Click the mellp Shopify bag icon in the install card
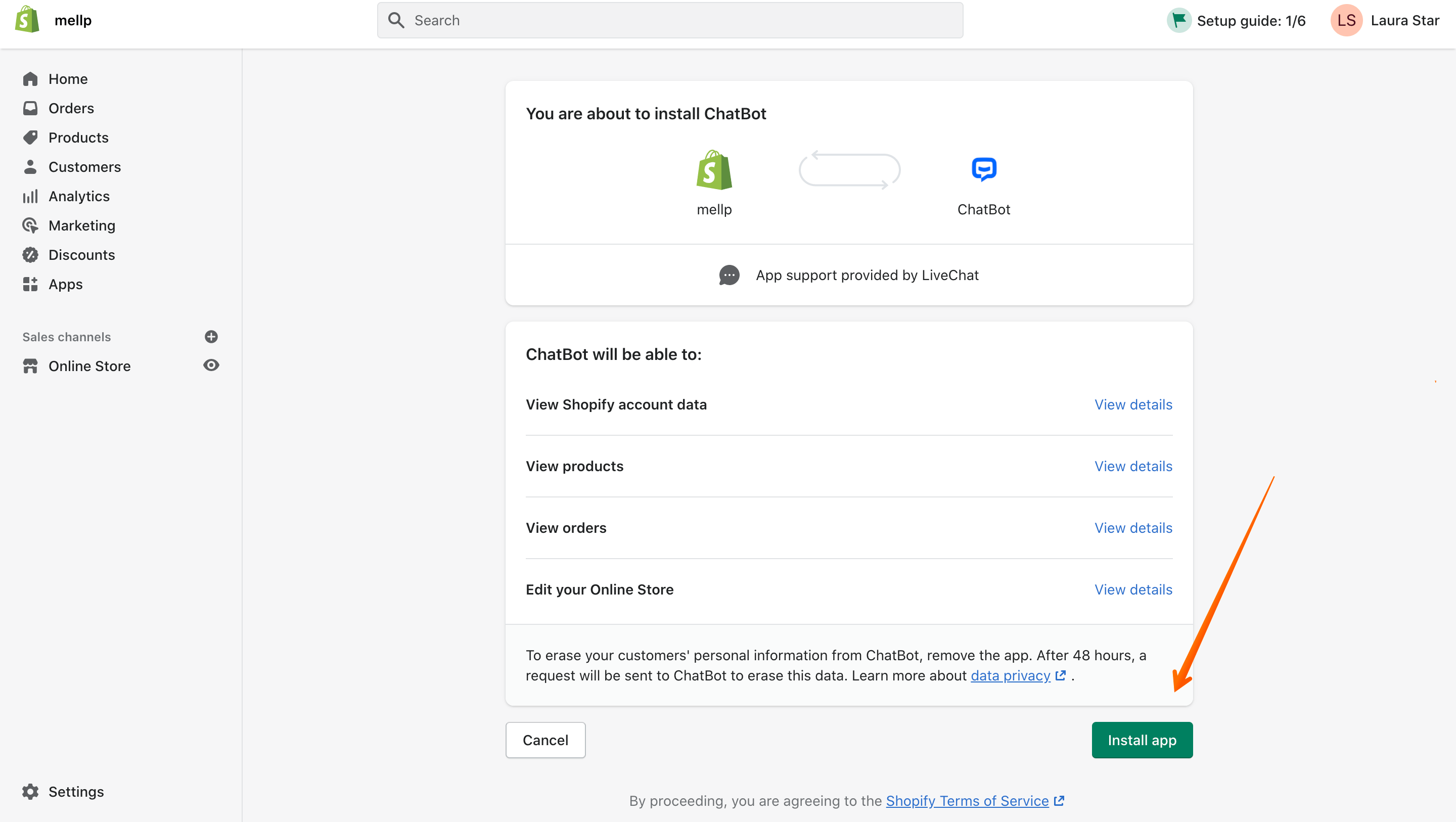This screenshot has width=1456, height=822. click(714, 169)
